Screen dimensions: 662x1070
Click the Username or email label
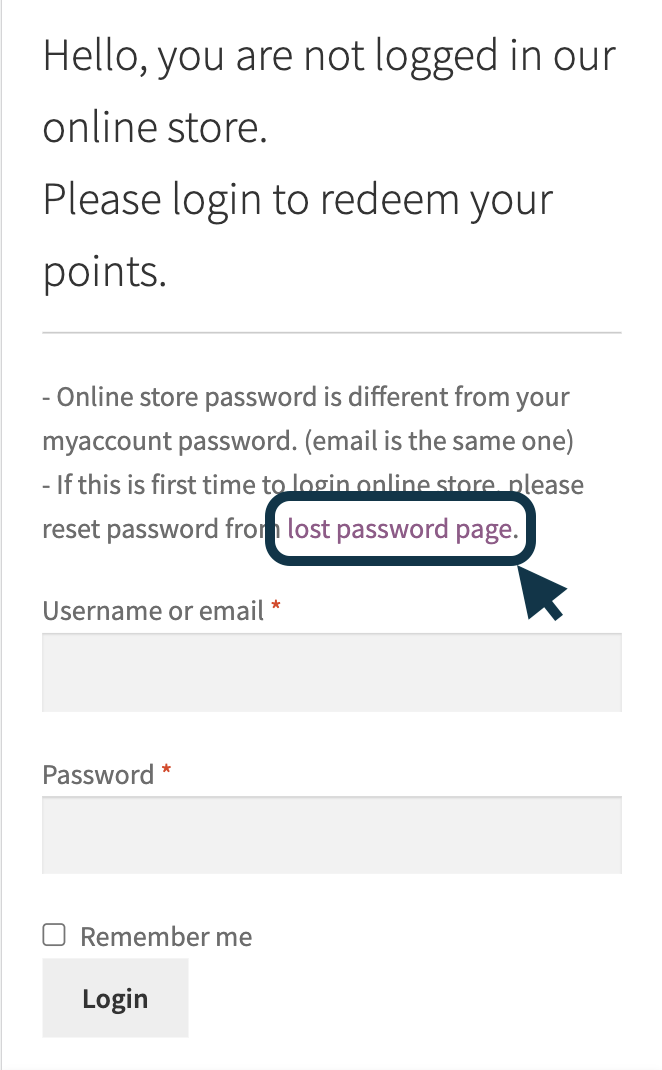point(153,611)
